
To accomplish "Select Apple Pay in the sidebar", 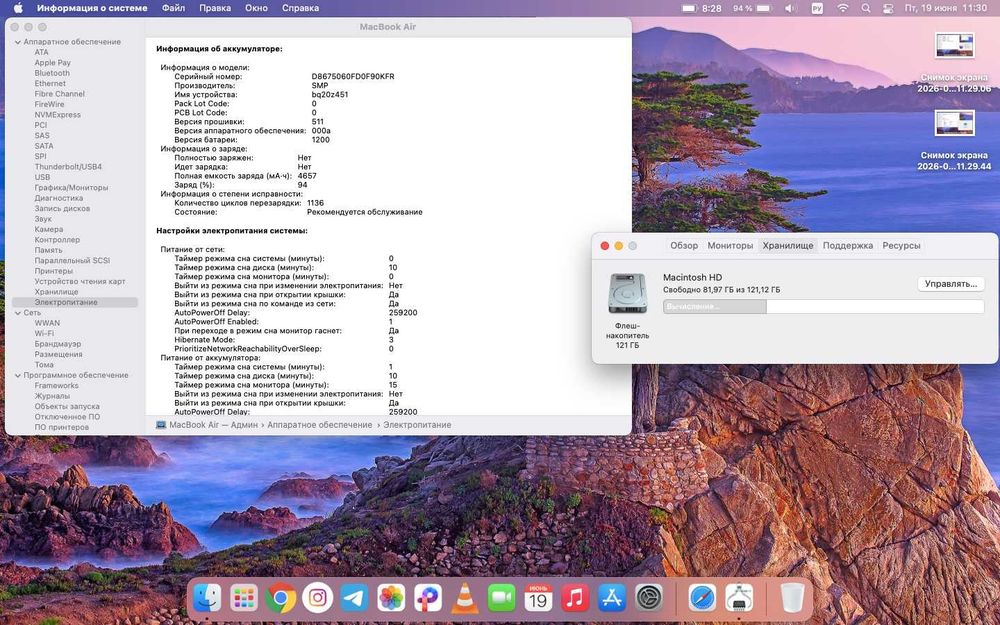I will pyautogui.click(x=52, y=63).
